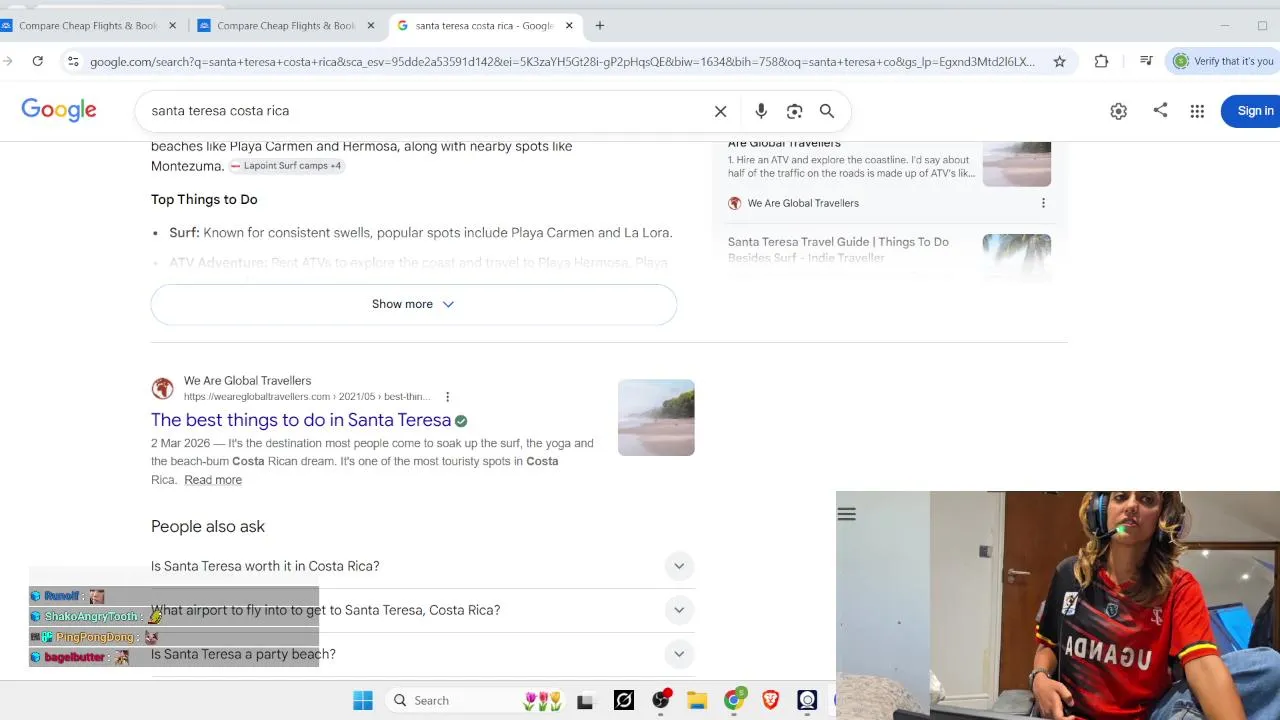Viewport: 1280px width, 720px height.
Task: Open File Explorer from the taskbar
Action: [x=697, y=700]
